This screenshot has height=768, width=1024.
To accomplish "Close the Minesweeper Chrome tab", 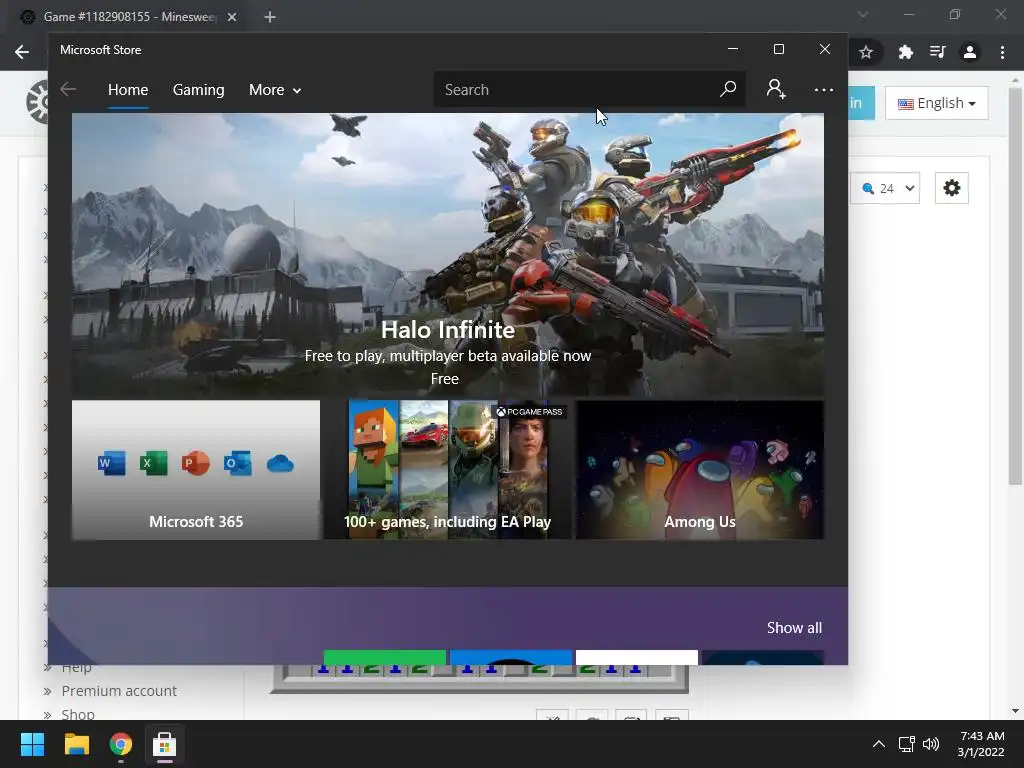I will tap(232, 17).
